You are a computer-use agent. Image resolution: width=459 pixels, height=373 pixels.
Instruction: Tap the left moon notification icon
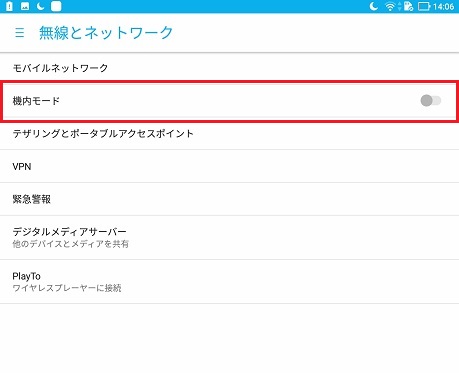[40, 6]
